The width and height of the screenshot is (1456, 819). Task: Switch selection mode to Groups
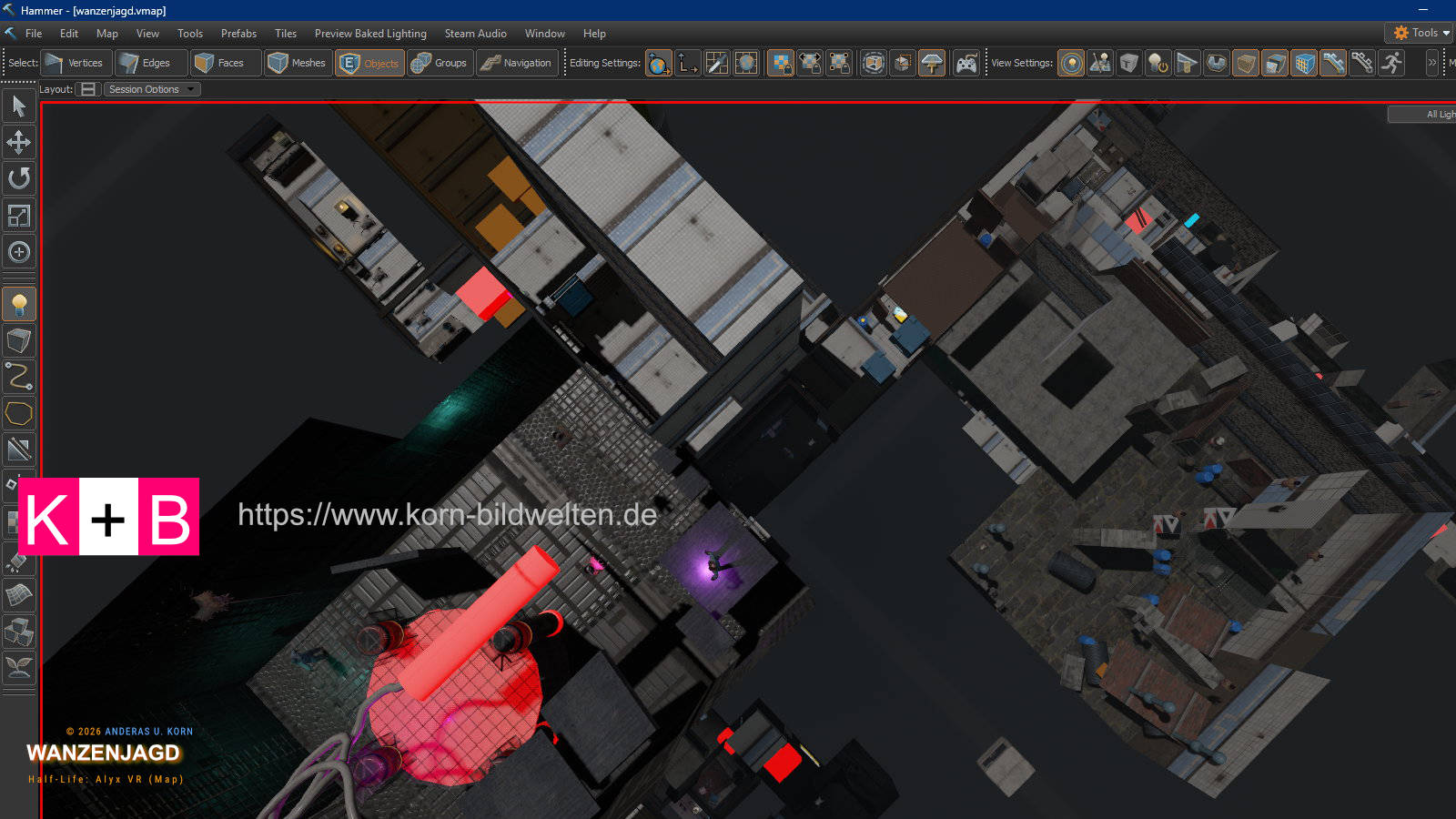(x=440, y=63)
